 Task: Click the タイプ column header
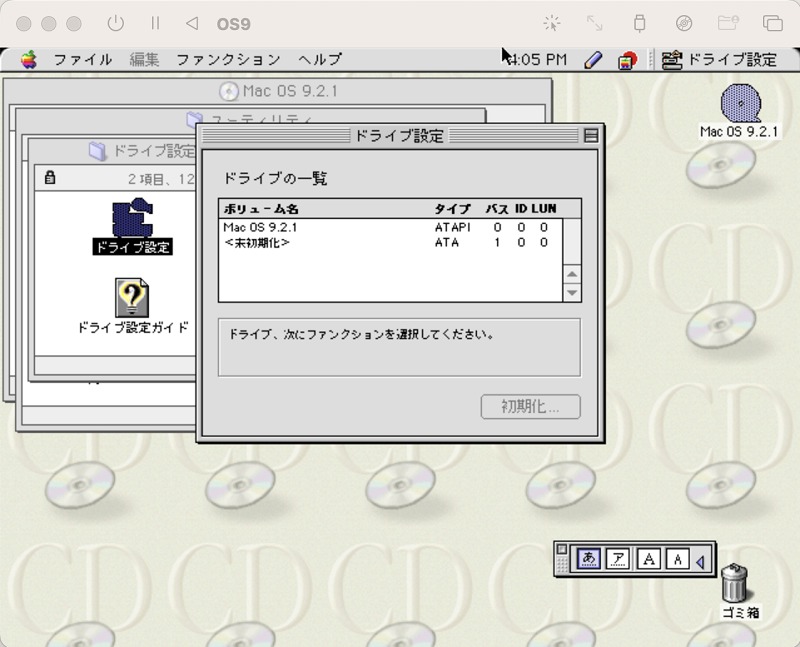pos(452,209)
